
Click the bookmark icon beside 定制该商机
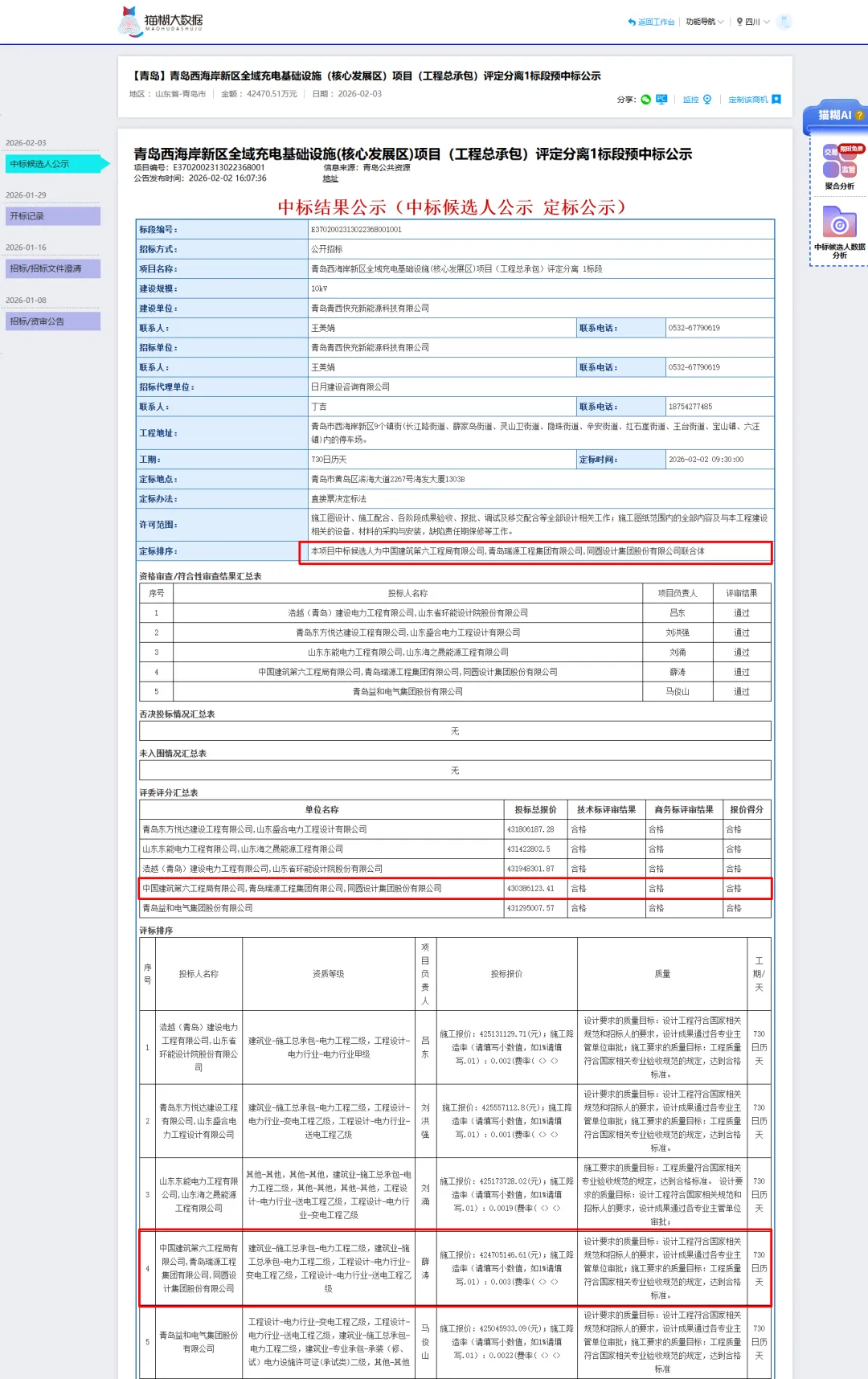tap(776, 100)
